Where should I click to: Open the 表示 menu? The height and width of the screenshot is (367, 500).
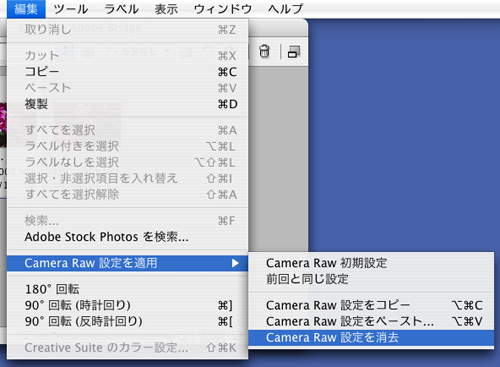click(166, 9)
